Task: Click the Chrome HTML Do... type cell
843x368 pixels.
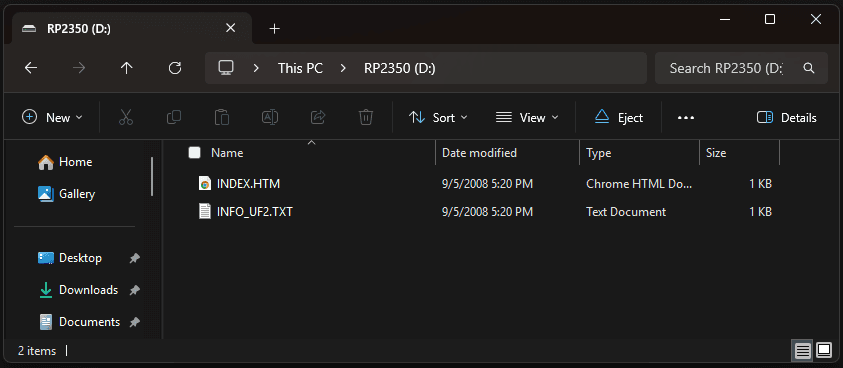Action: point(639,184)
